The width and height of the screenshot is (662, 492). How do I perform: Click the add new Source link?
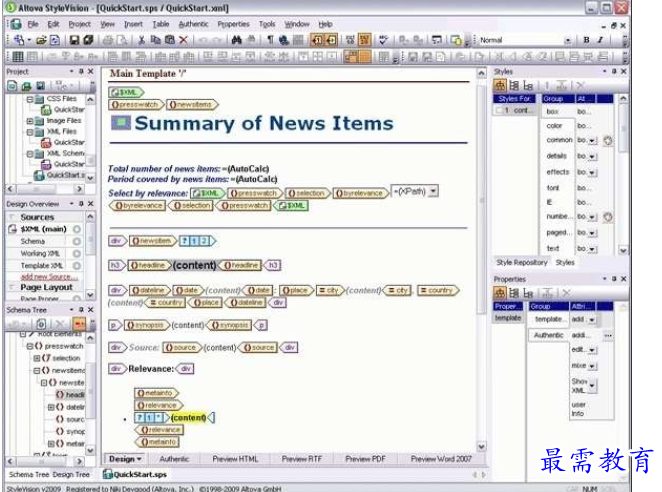(x=49, y=277)
